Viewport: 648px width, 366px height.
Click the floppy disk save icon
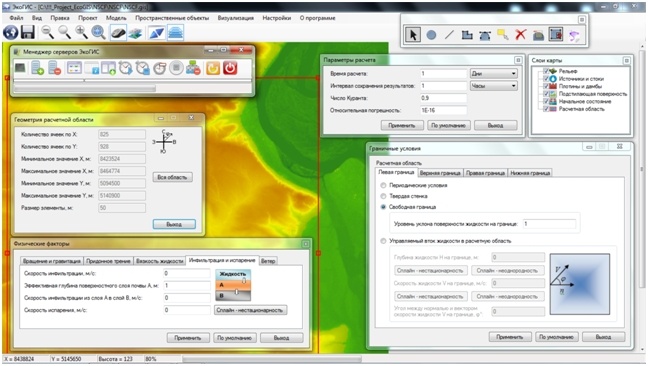tap(28, 32)
